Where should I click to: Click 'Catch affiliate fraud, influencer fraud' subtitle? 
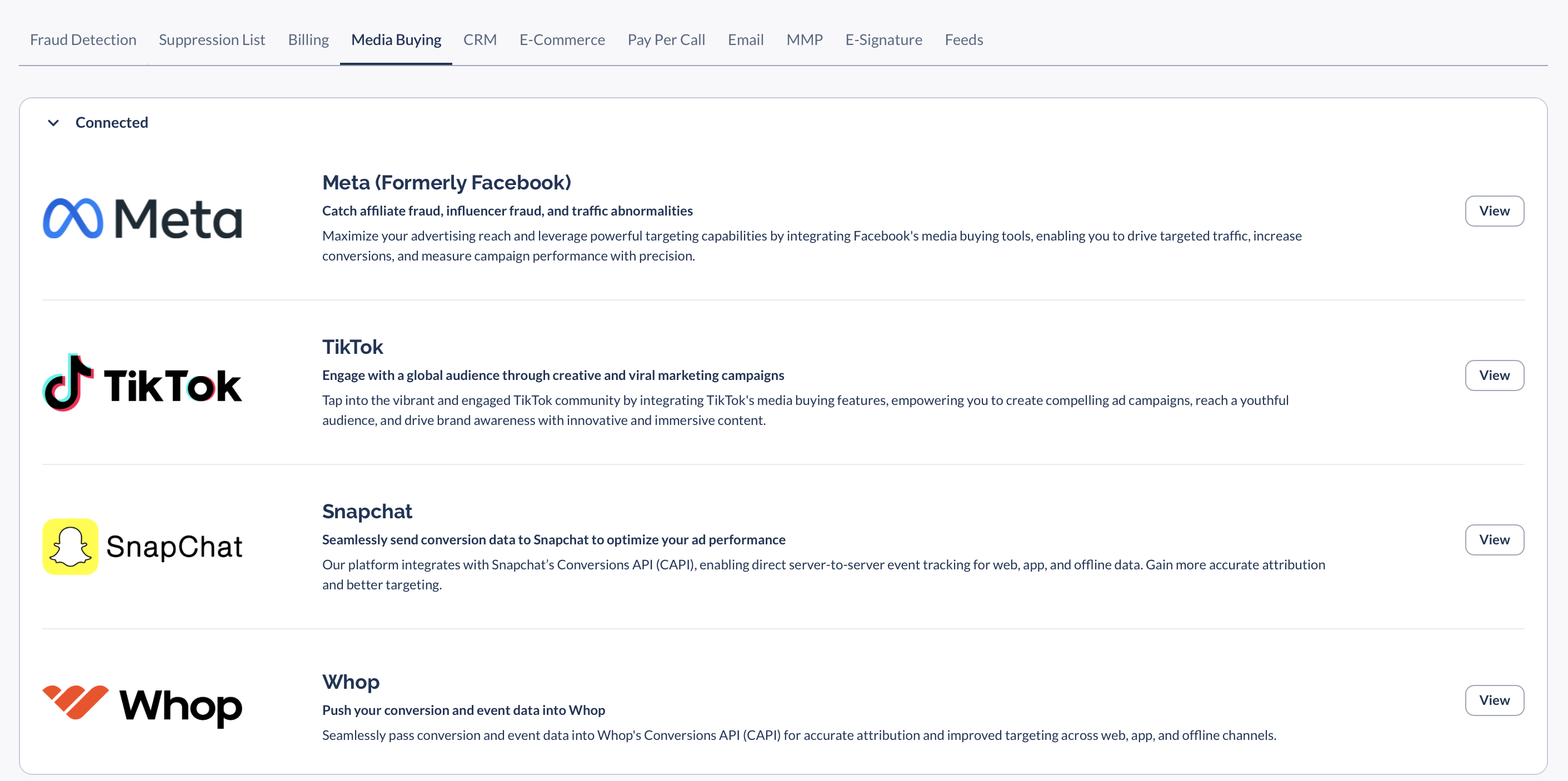click(x=508, y=211)
